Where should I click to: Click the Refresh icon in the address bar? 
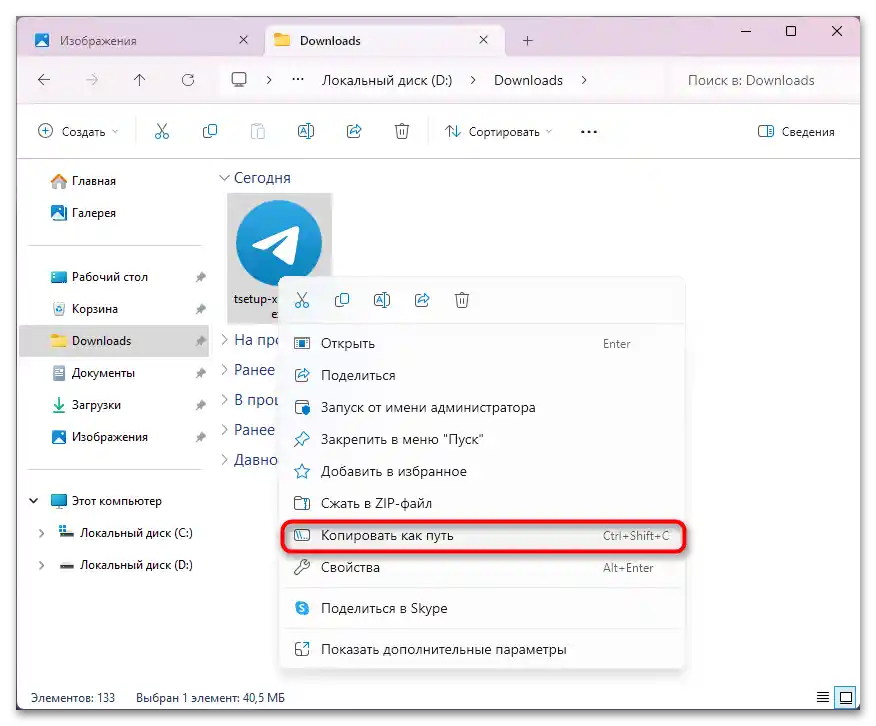(x=188, y=80)
